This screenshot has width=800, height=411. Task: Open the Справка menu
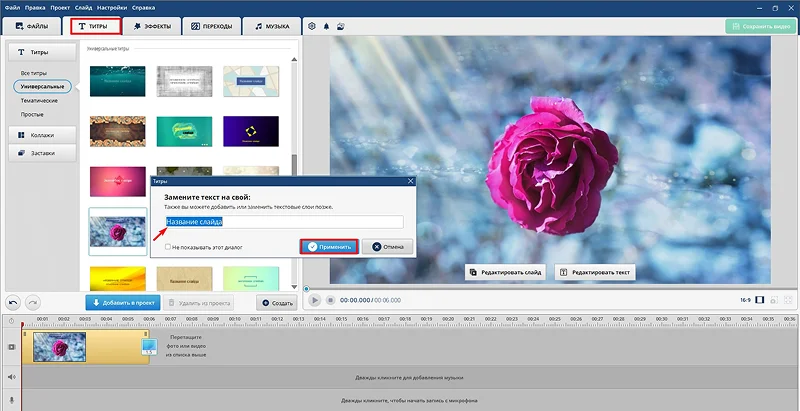(143, 8)
